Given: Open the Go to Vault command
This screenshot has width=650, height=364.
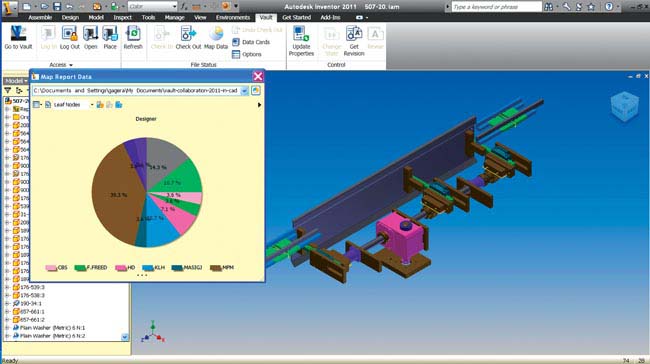Looking at the screenshot, I should [18, 38].
